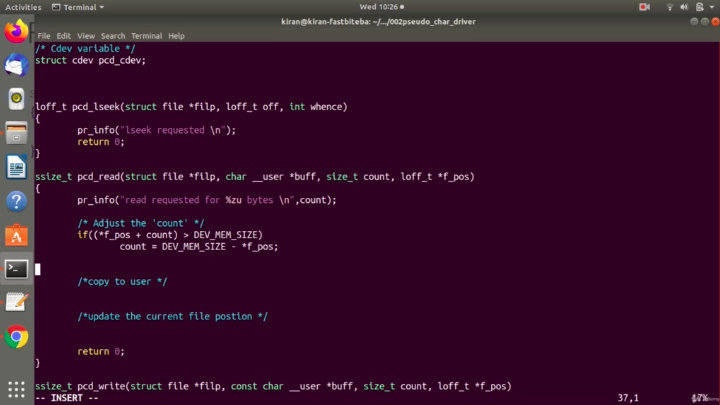Maximize the terminal window
Screen dimensions: 720x405
tap(705, 22)
